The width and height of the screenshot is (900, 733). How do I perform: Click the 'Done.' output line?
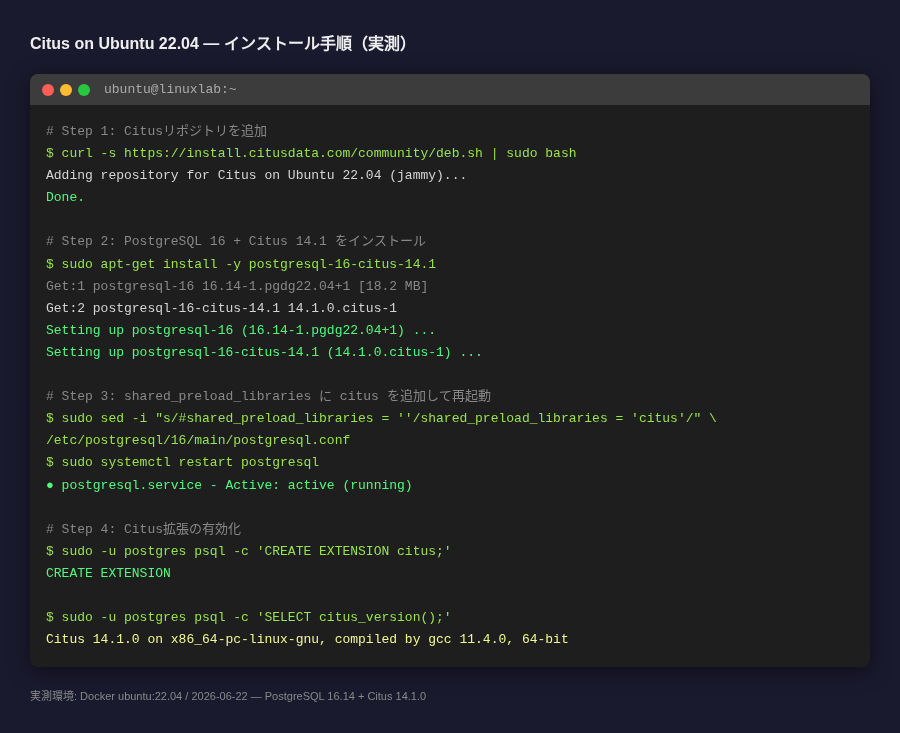65,197
